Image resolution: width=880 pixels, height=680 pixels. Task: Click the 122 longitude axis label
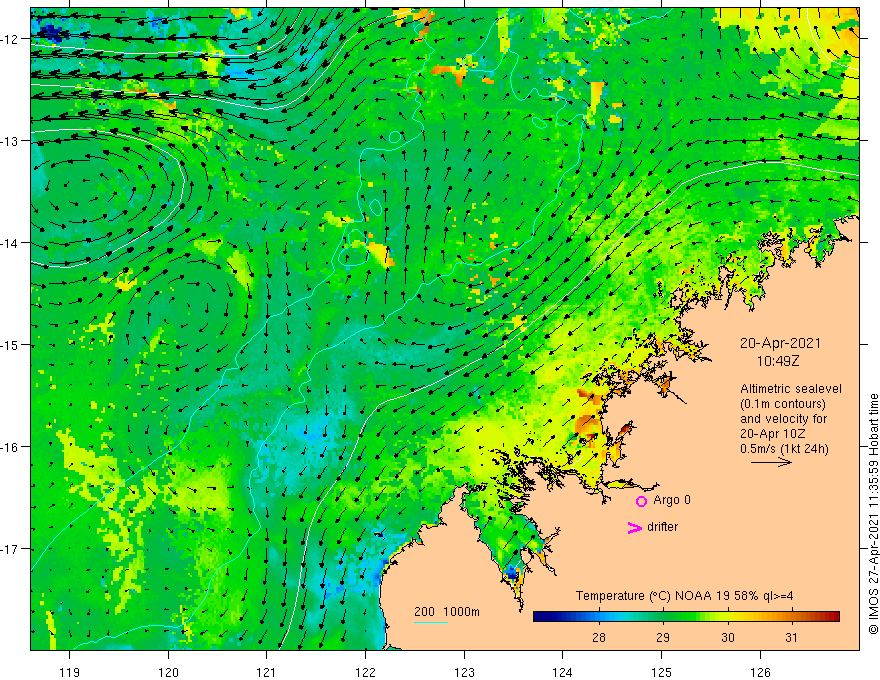[365, 672]
